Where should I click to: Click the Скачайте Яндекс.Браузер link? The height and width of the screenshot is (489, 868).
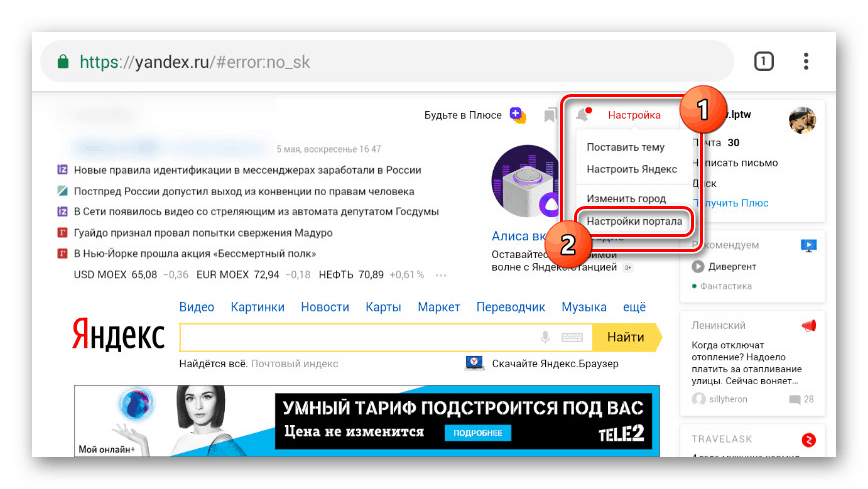coord(555,364)
